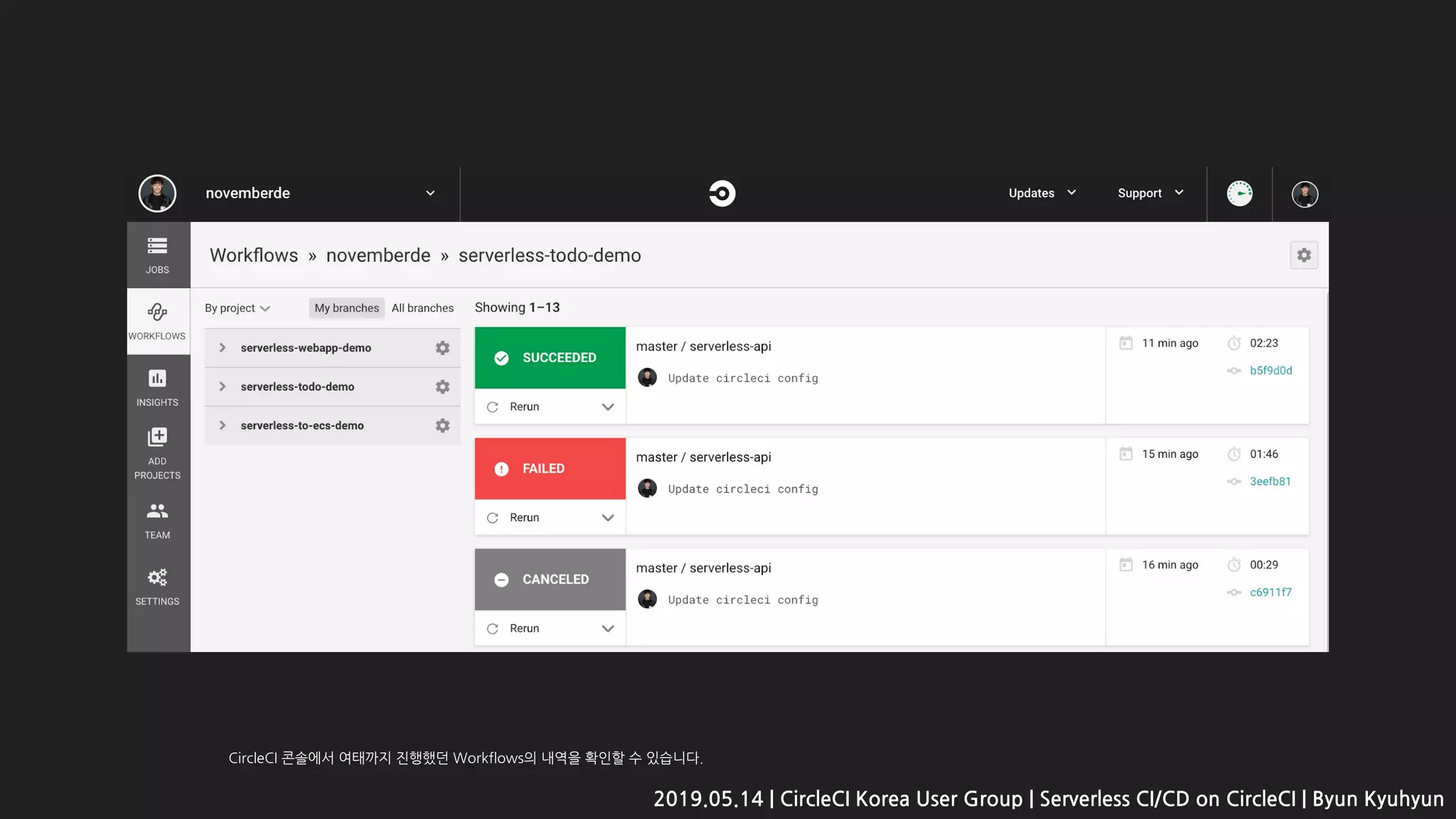The width and height of the screenshot is (1456, 819).
Task: Expand Rerun options for canceled workflow
Action: coord(608,628)
